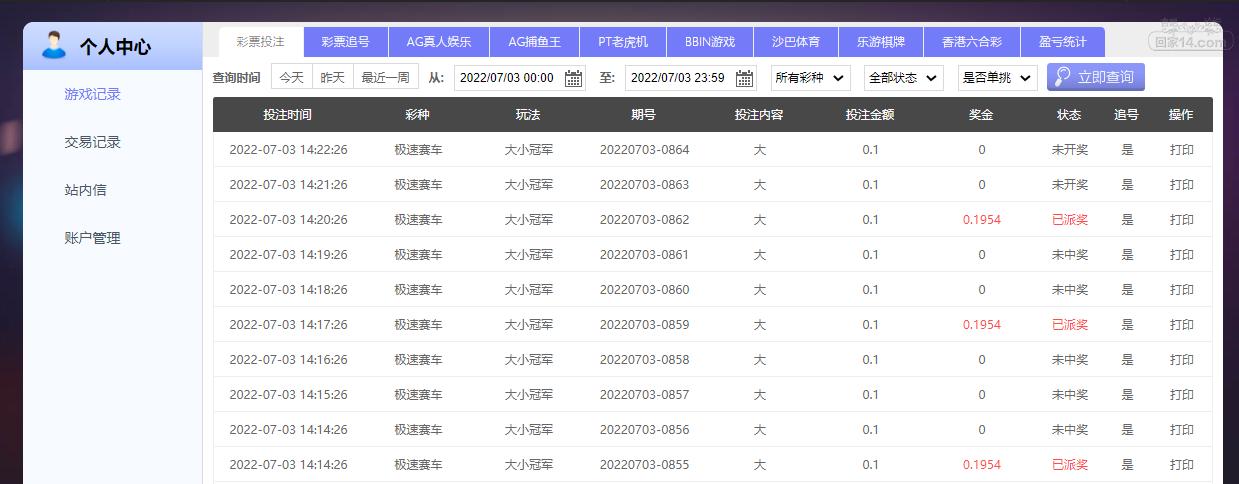This screenshot has width=1239, height=484.
Task: Click the 彩种 column header
Action: pos(418,115)
